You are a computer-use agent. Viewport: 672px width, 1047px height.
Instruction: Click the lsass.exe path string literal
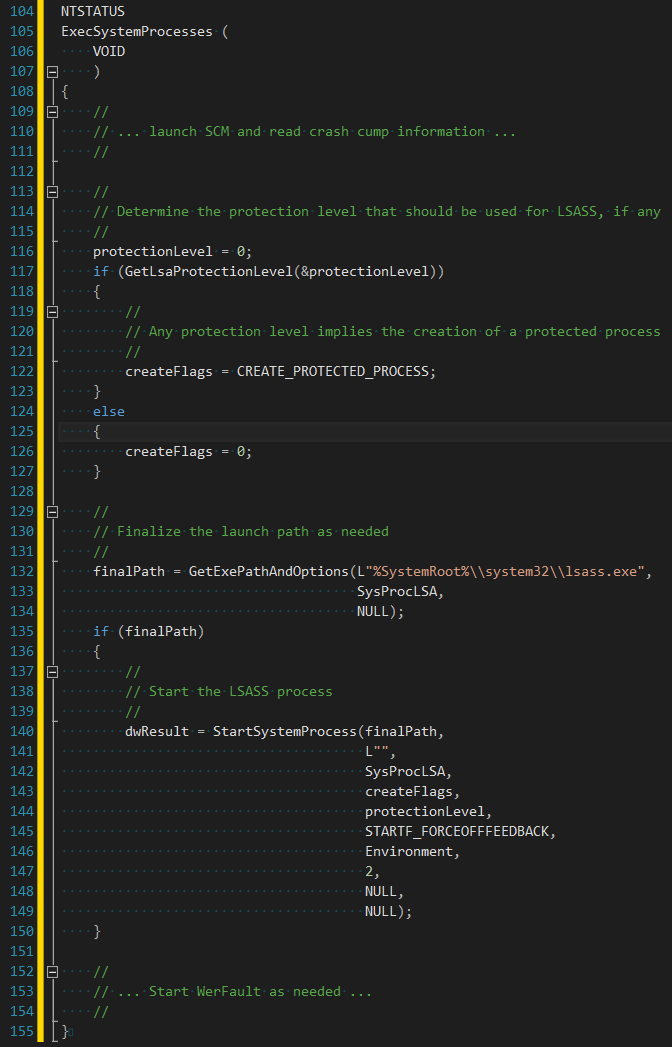[496, 571]
